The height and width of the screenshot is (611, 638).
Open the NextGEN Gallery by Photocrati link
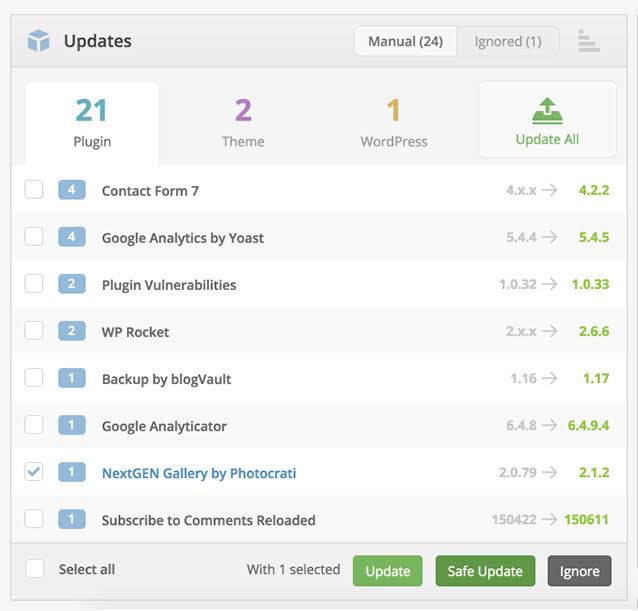click(199, 473)
